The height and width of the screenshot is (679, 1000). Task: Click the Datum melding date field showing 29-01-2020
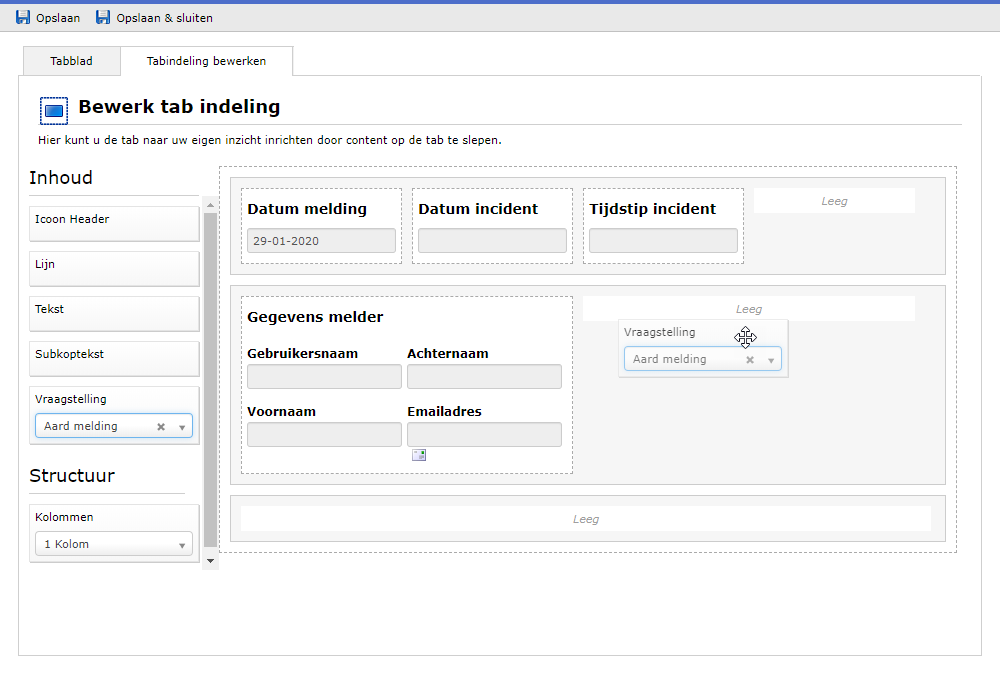point(320,240)
